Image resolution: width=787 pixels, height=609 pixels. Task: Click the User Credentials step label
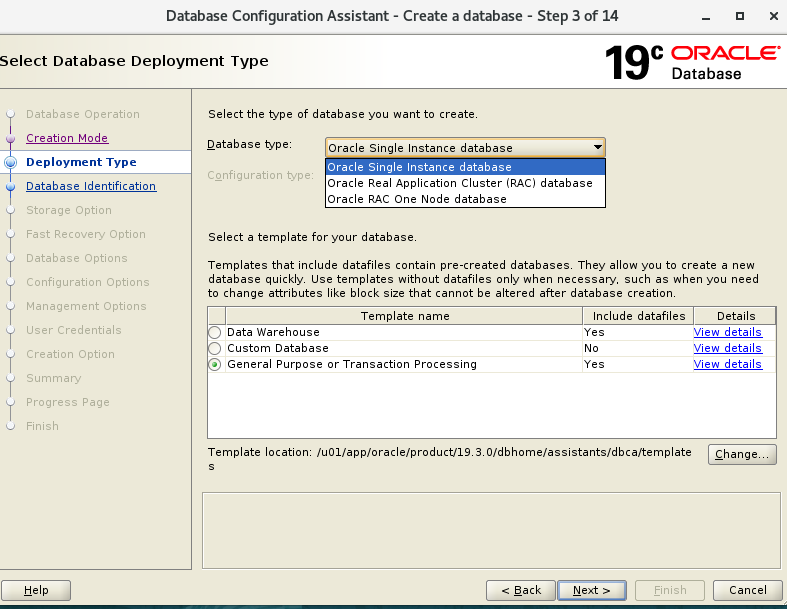click(74, 330)
